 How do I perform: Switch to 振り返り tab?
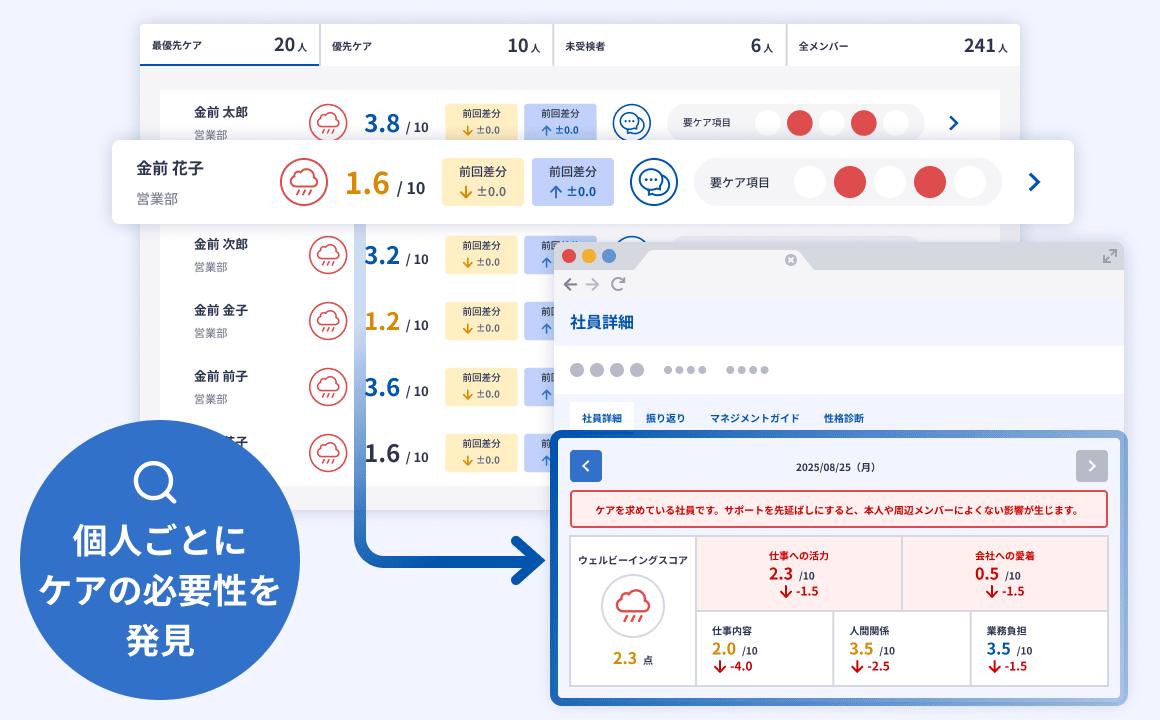[666, 418]
